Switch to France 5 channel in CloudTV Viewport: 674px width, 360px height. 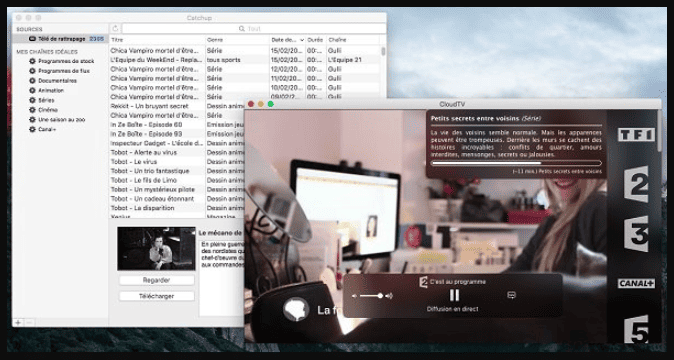(636, 329)
